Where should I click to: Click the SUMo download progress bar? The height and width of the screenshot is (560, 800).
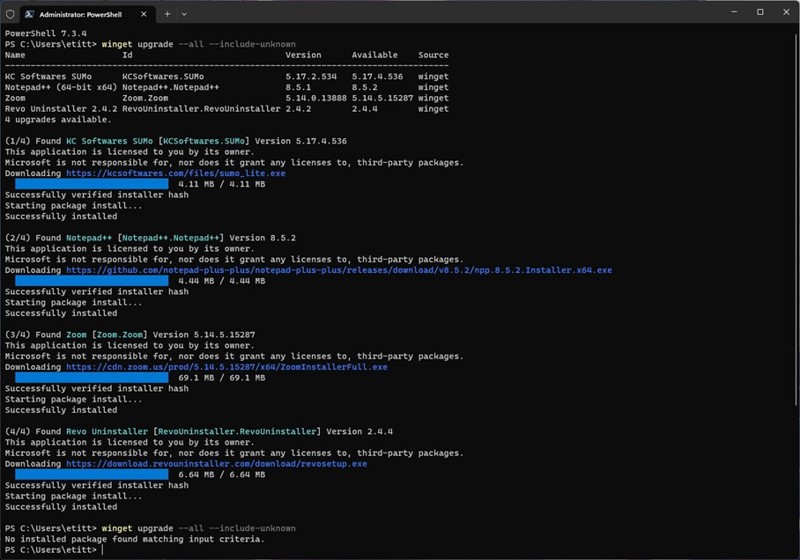[92, 184]
